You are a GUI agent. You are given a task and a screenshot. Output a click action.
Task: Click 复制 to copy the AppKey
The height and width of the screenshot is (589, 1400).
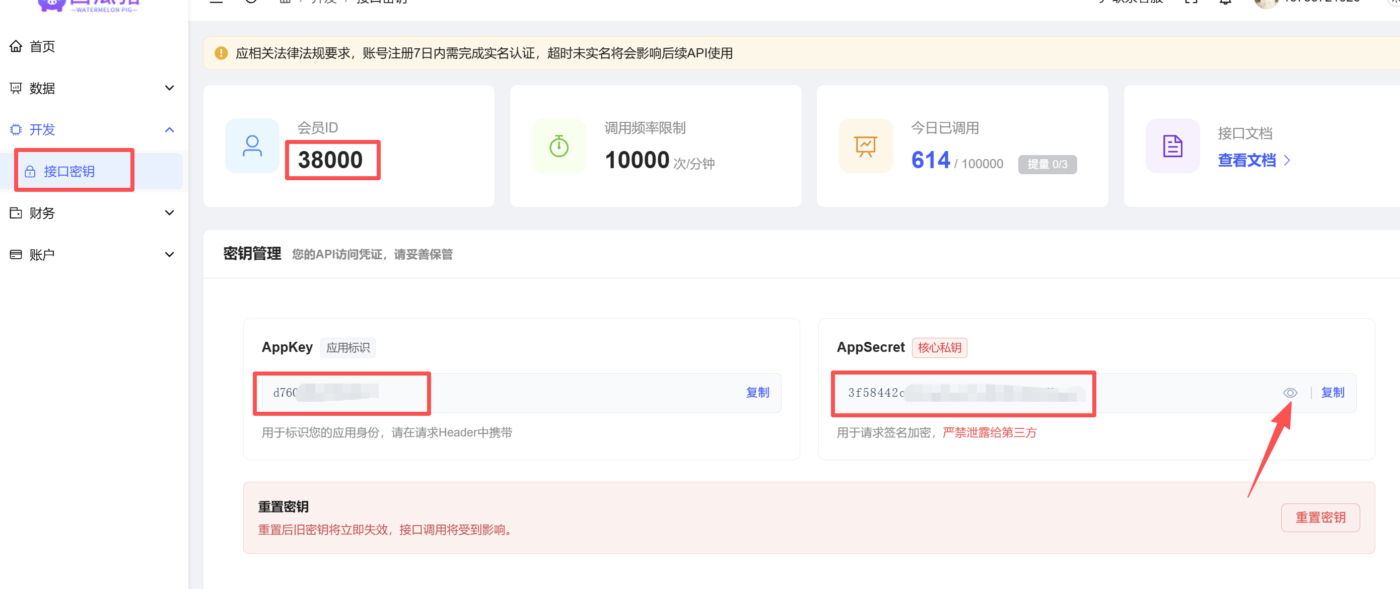point(757,392)
